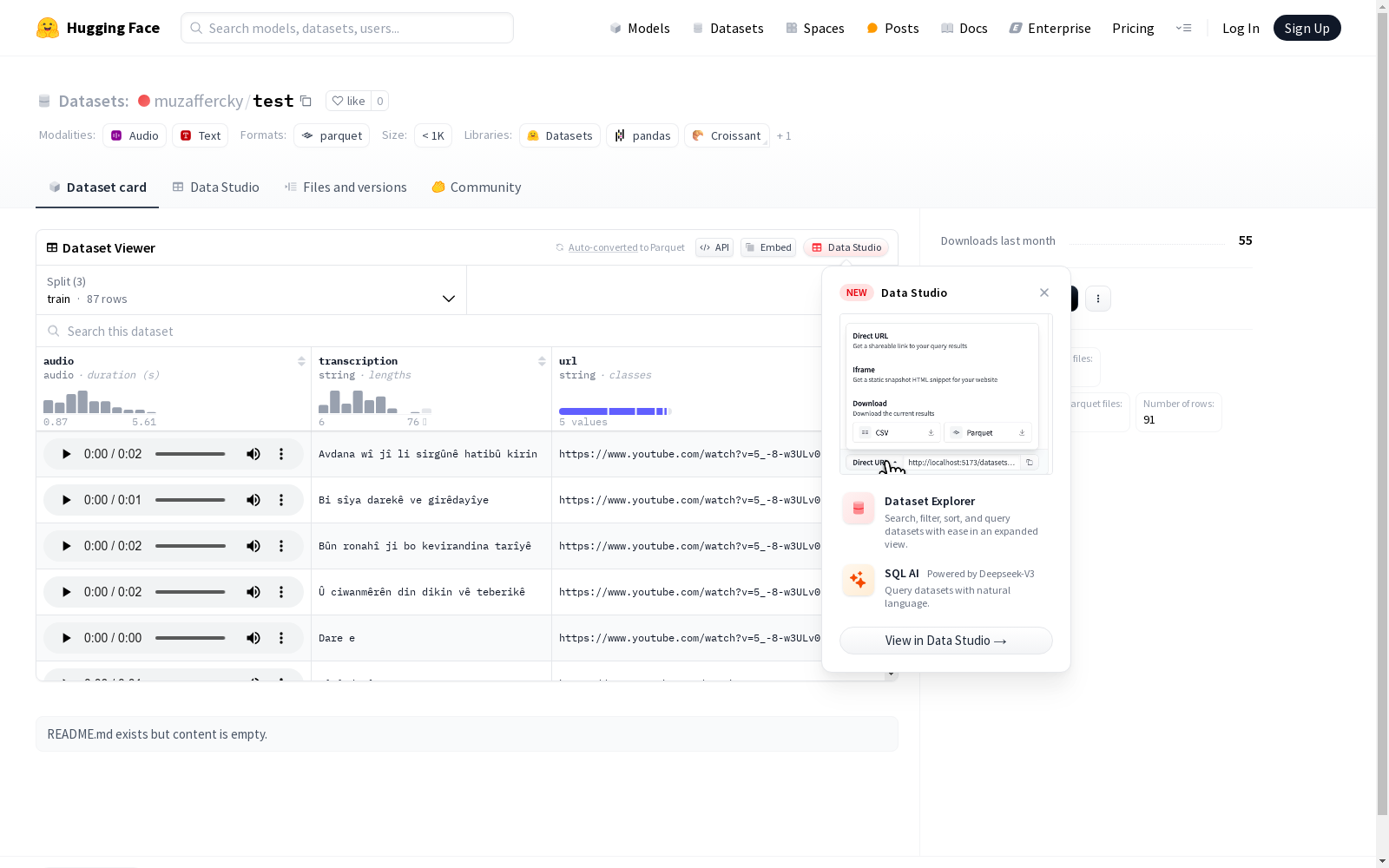Open Enterprise in the top navigation
This screenshot has height=868, width=1389.
pyautogui.click(x=1050, y=28)
